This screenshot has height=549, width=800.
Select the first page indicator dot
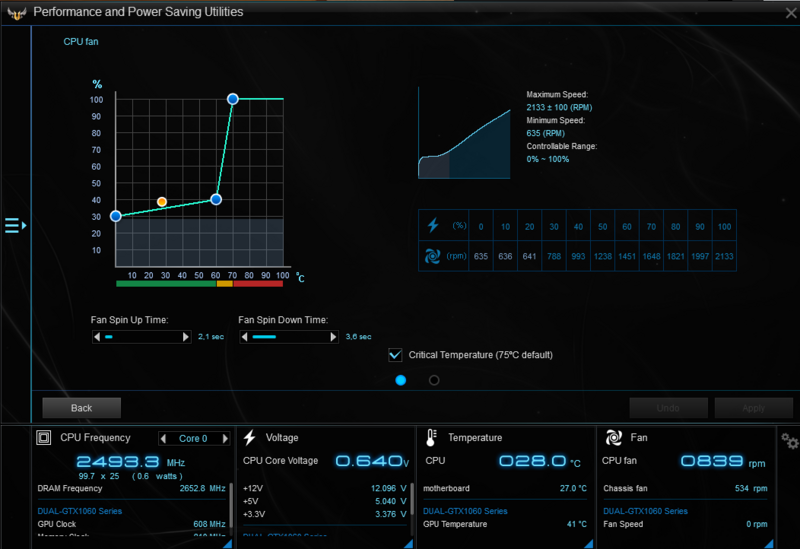(x=401, y=380)
